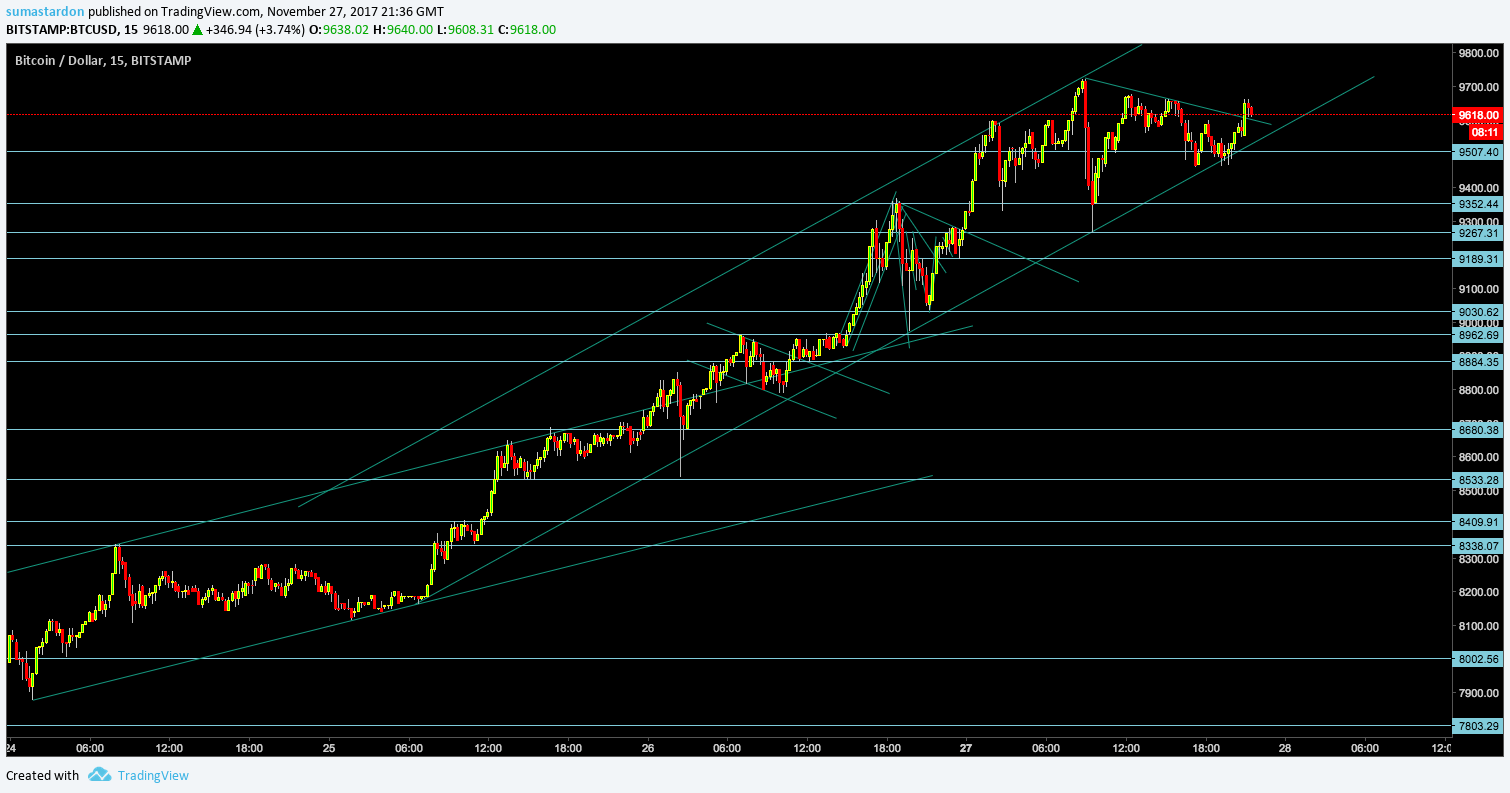Click the Created with text in footer
Viewport: 1510px width, 793px height.
pos(42,775)
